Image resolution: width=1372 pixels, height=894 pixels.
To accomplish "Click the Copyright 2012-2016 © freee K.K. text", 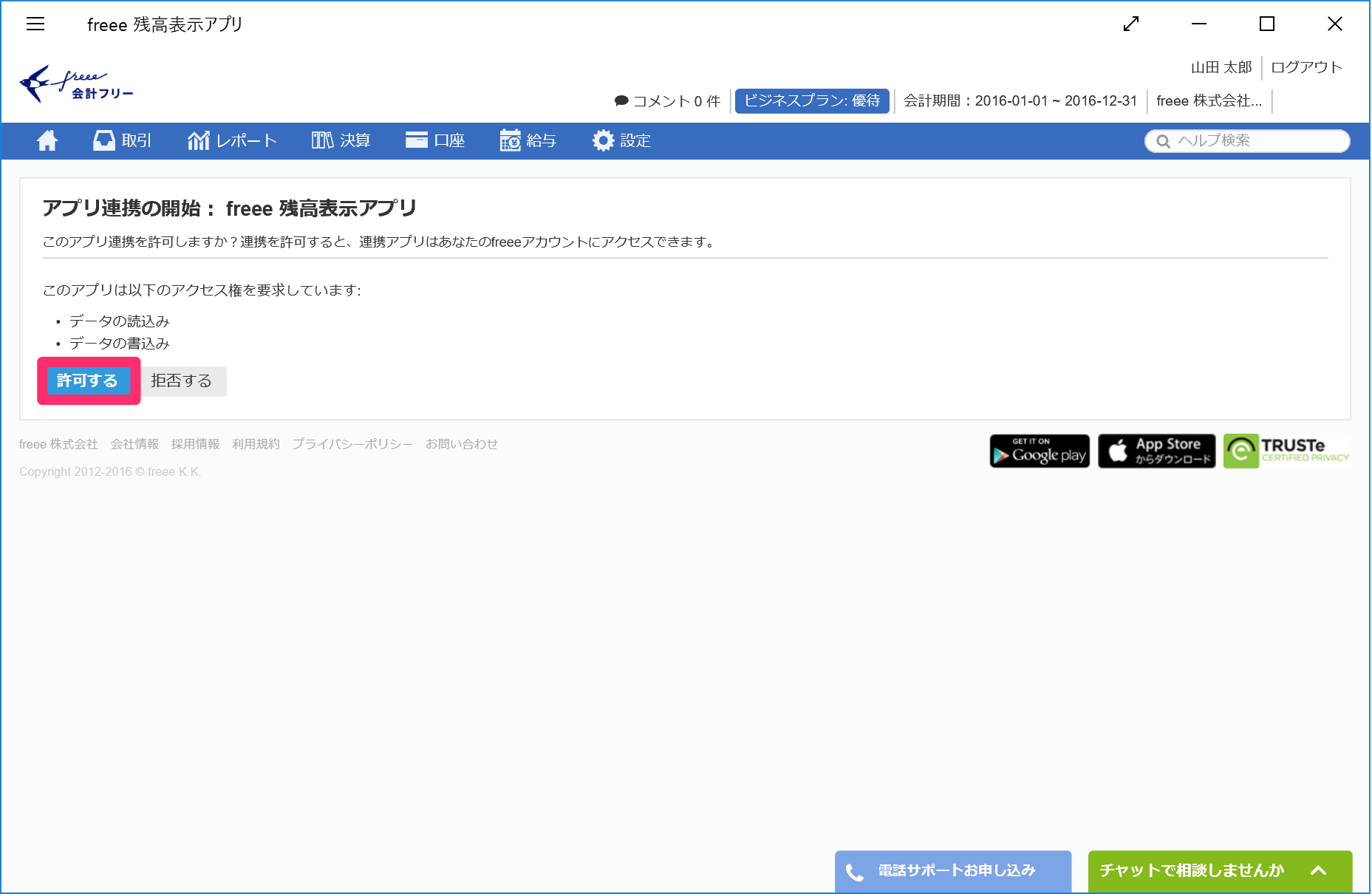I will tap(110, 472).
